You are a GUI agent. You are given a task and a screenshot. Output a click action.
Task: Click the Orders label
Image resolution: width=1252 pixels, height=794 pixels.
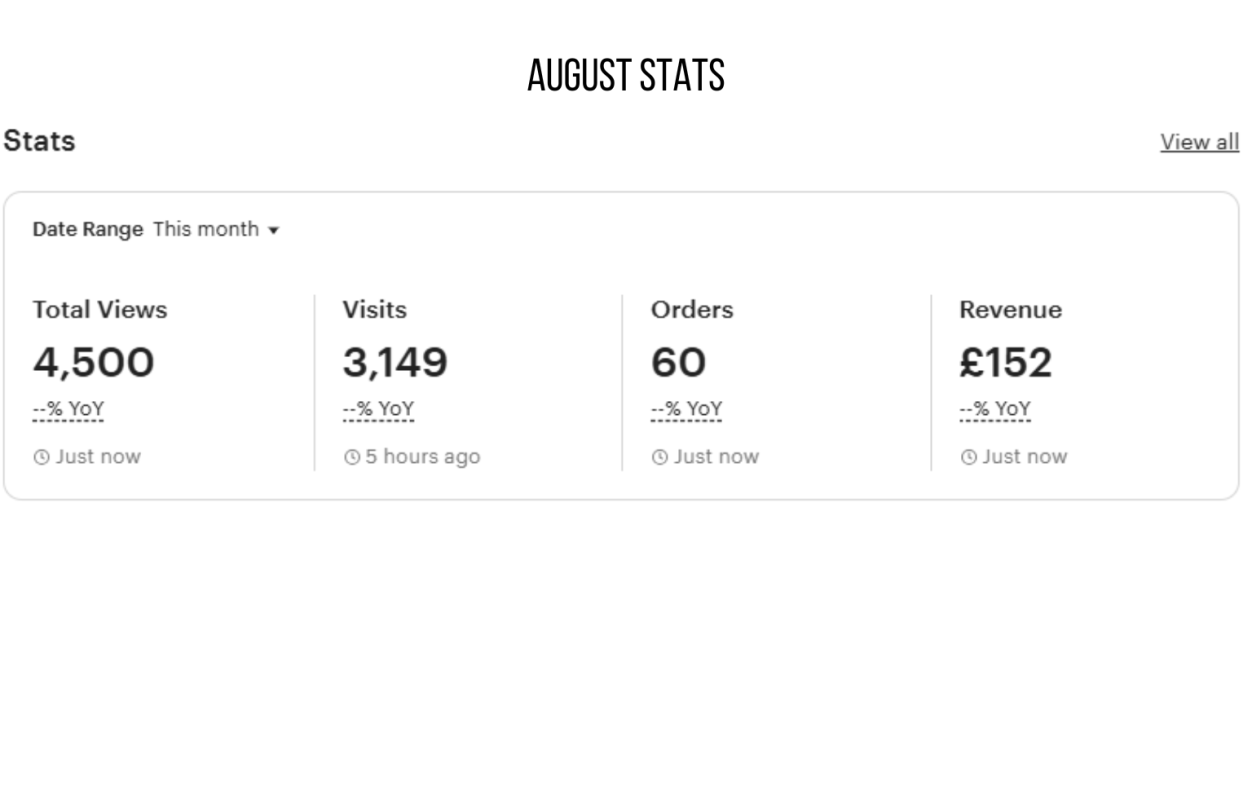pos(692,310)
